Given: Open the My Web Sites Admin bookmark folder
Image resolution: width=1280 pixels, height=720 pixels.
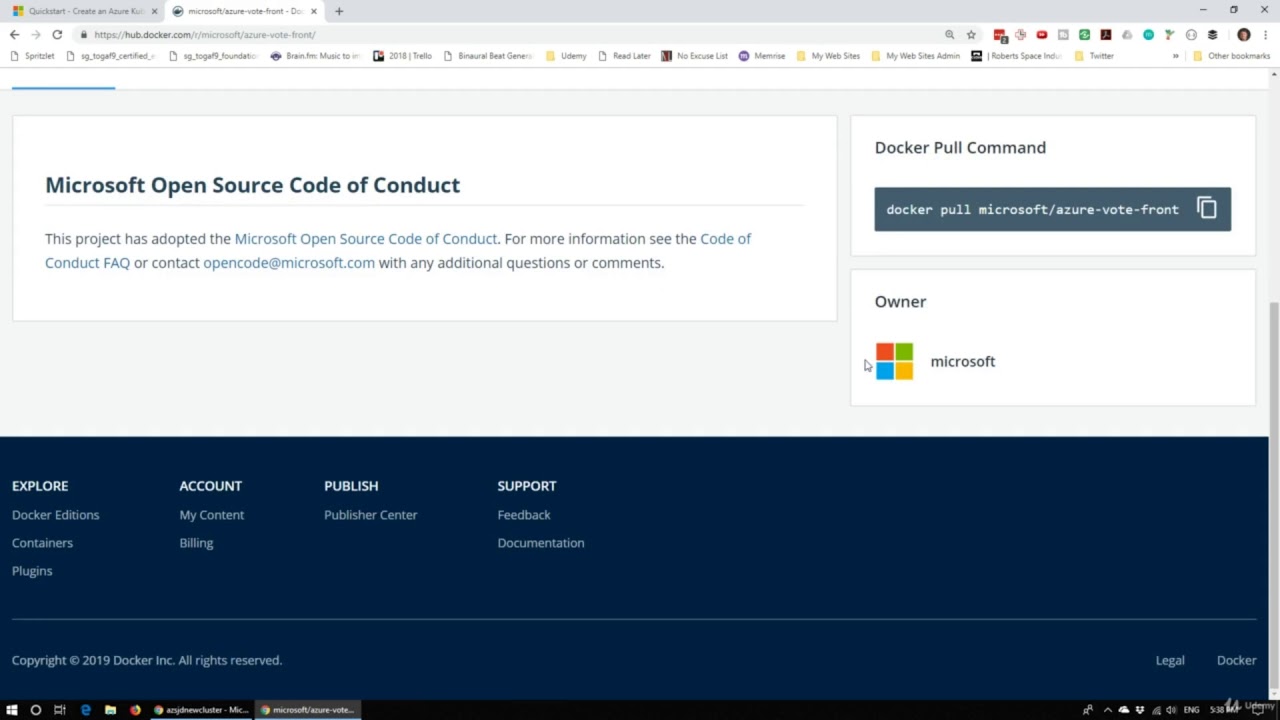Looking at the screenshot, I should (x=916, y=56).
